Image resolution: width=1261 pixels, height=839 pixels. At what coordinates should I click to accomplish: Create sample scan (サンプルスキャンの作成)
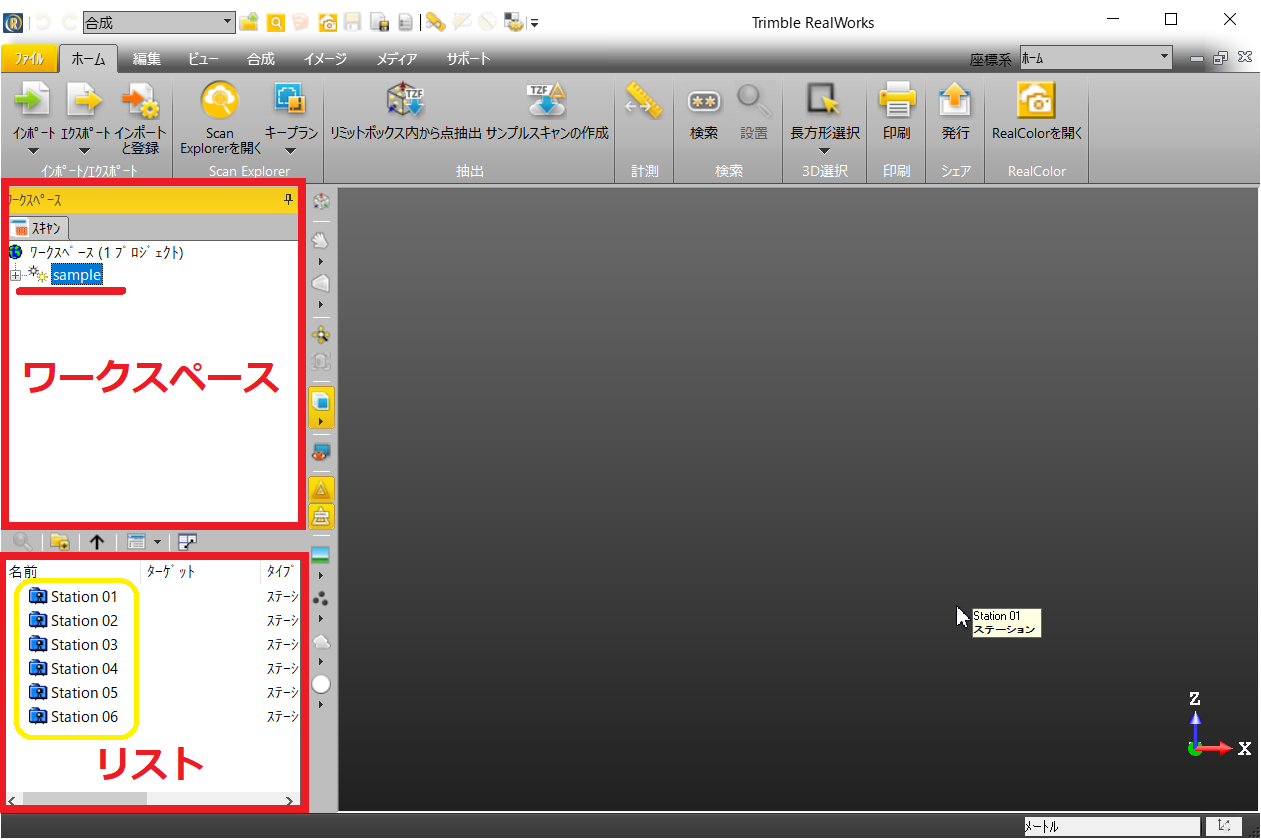pos(547,113)
